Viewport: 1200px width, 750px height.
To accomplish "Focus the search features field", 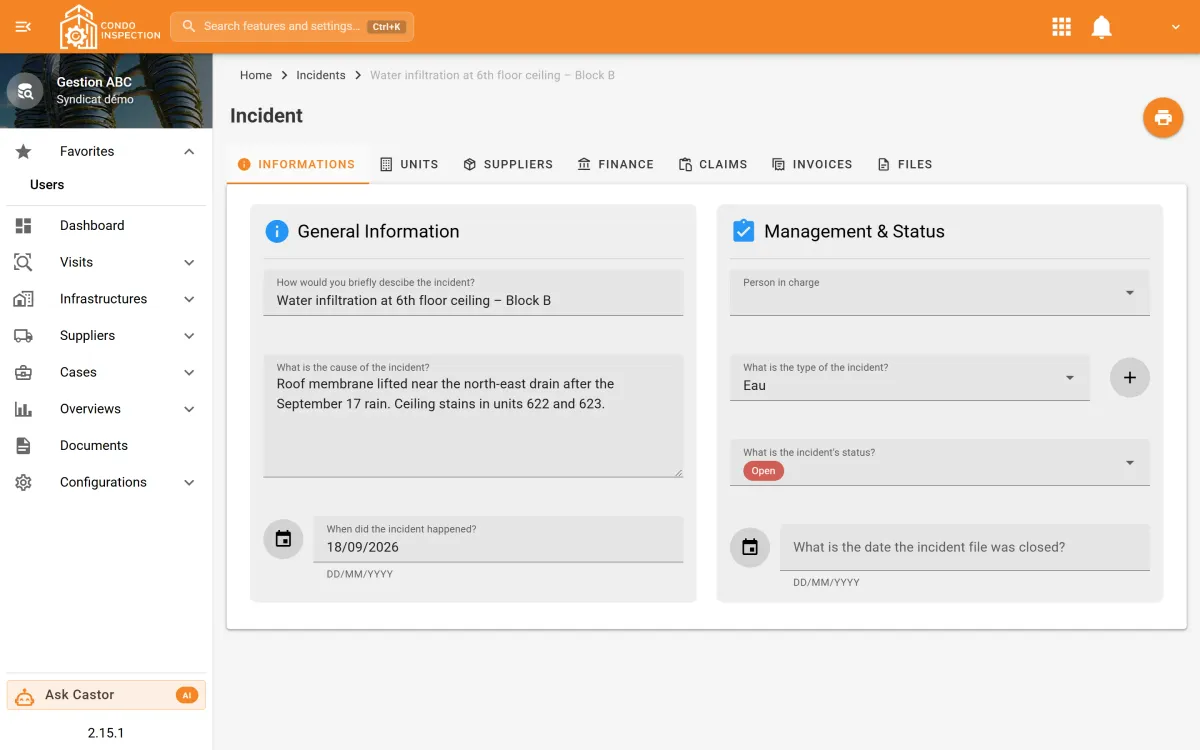I will pos(292,27).
